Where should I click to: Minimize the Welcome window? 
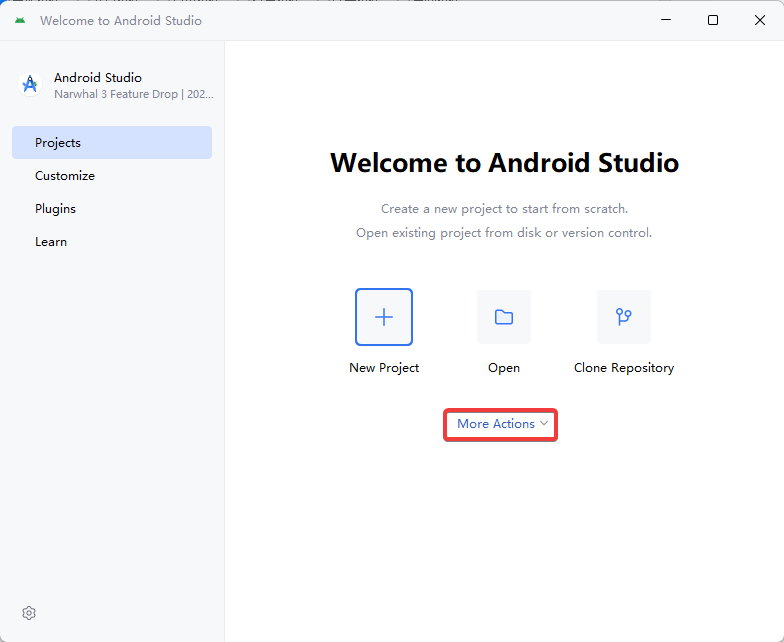click(666, 20)
